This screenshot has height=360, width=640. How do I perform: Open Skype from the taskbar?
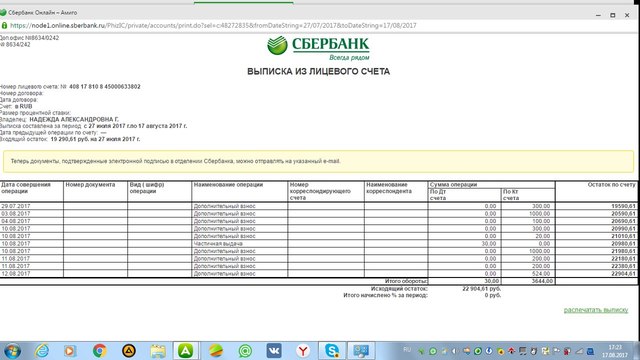click(332, 351)
